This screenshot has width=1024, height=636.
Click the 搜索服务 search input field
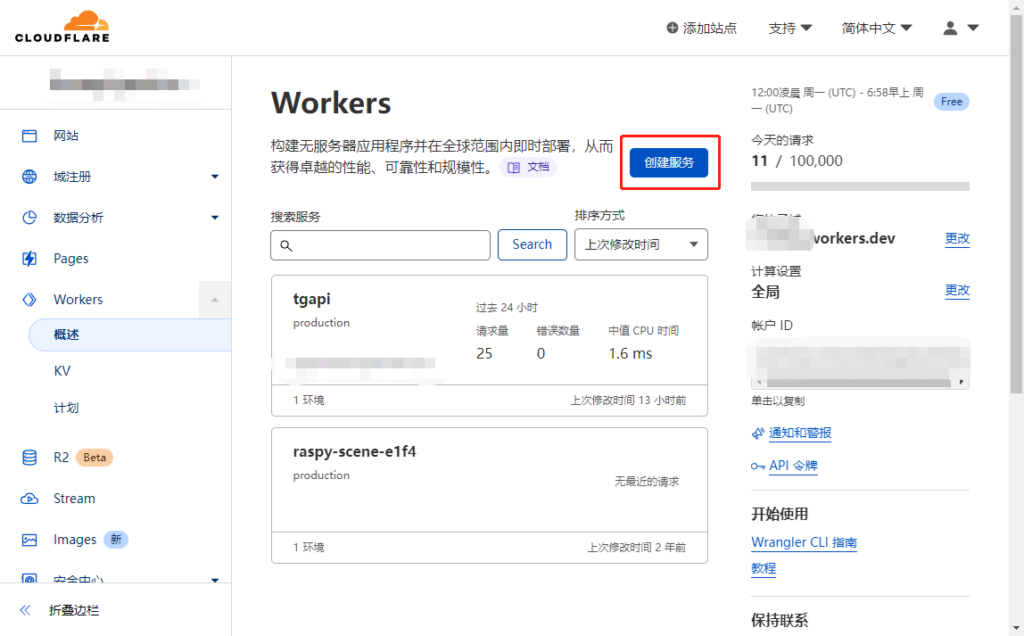point(380,245)
